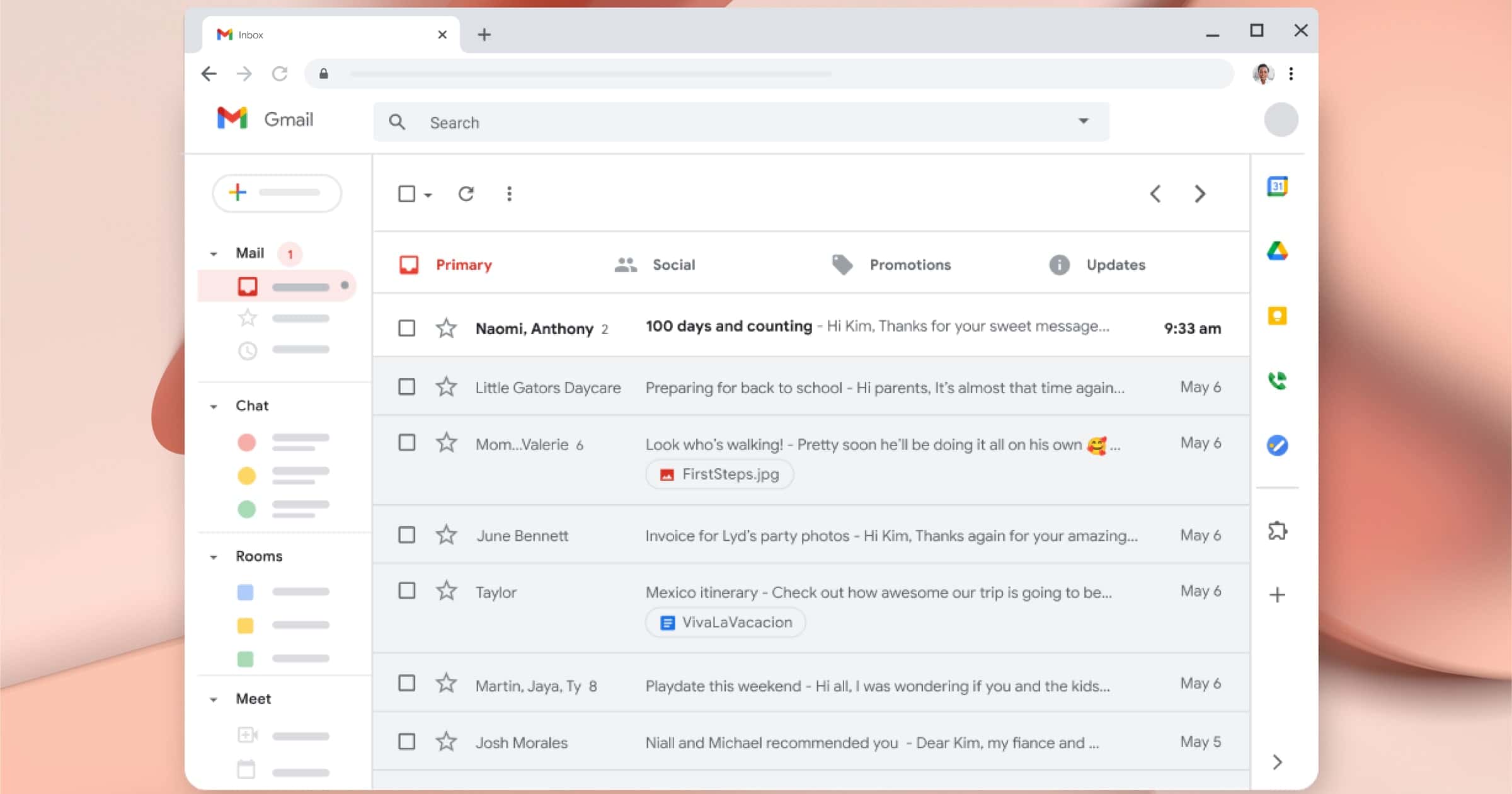Screen dimensions: 1512x794
Task: Open Google Tasks side panel icon
Action: pos(1277,446)
